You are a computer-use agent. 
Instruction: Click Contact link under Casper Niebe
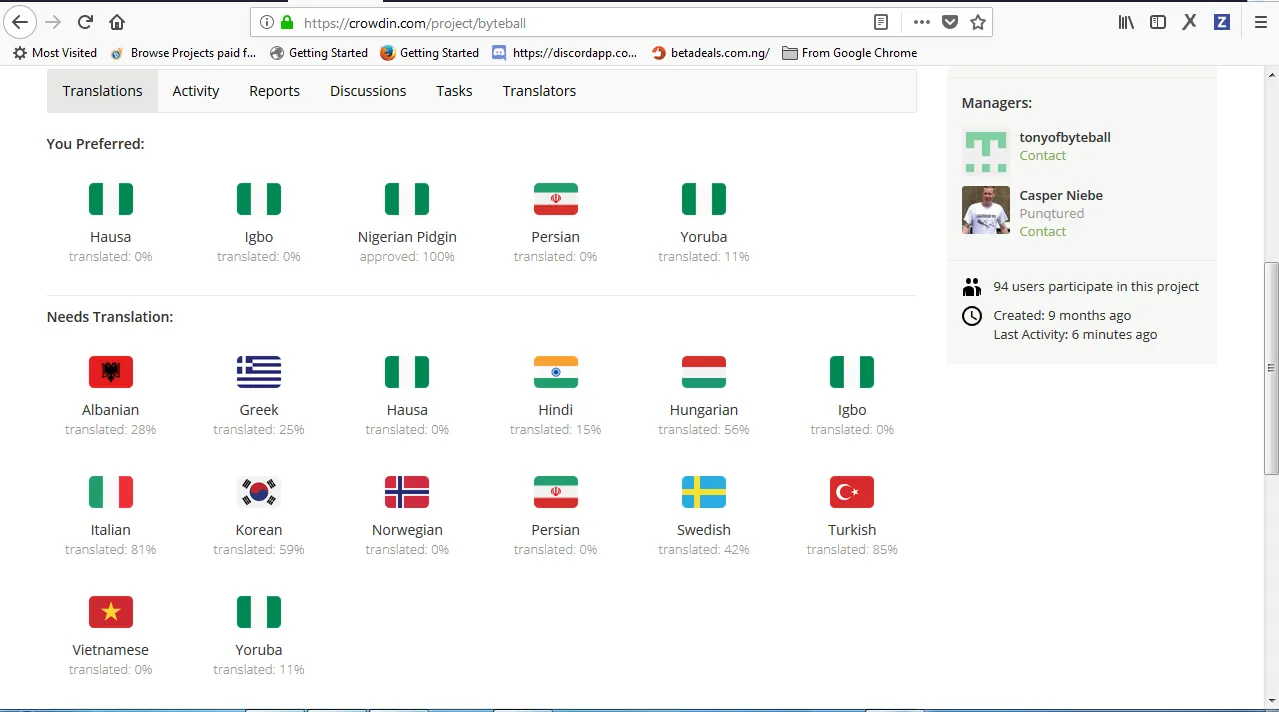pyautogui.click(x=1043, y=232)
